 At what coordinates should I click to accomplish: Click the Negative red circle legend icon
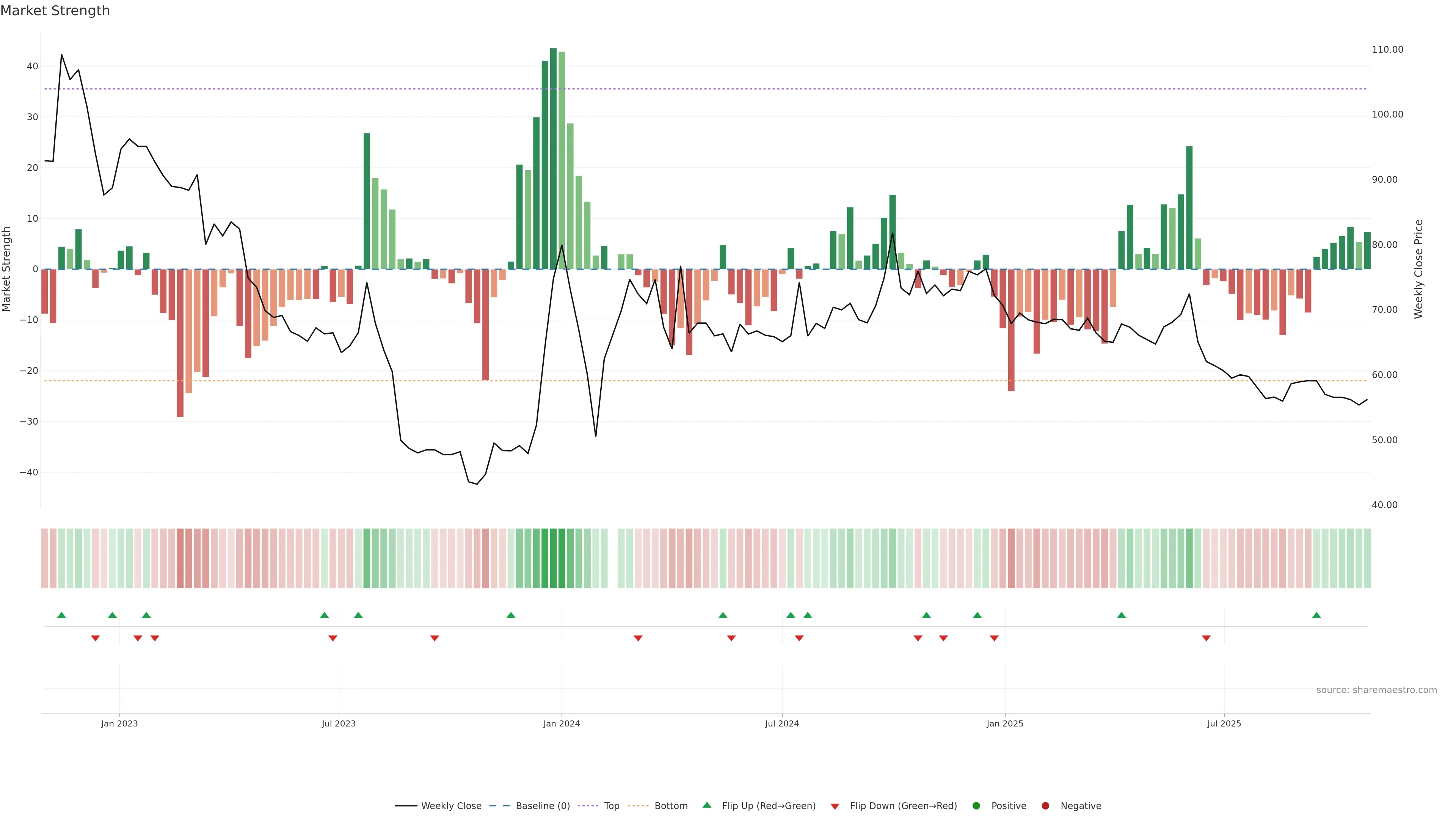pos(1045,806)
